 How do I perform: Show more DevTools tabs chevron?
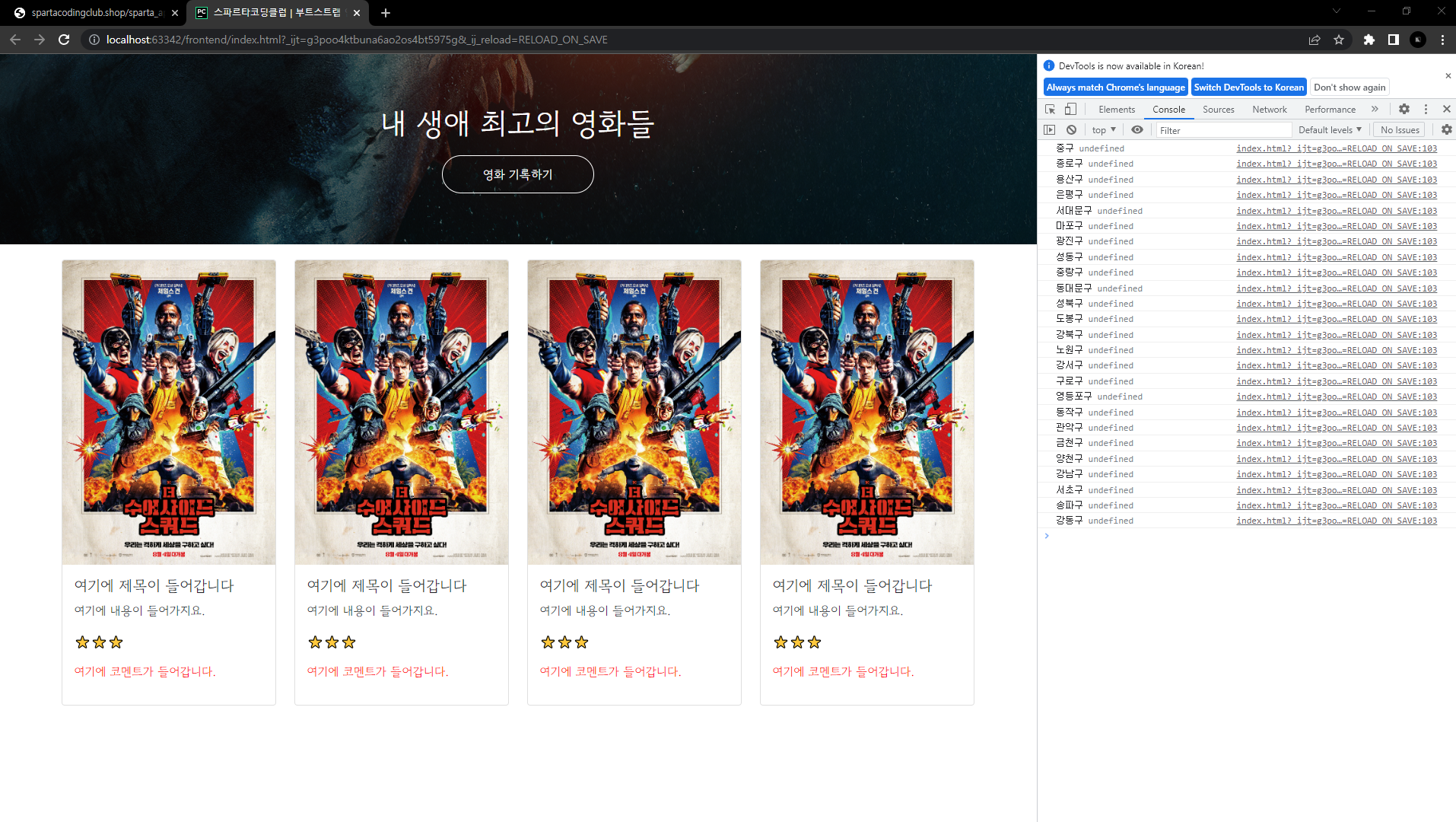1375,109
